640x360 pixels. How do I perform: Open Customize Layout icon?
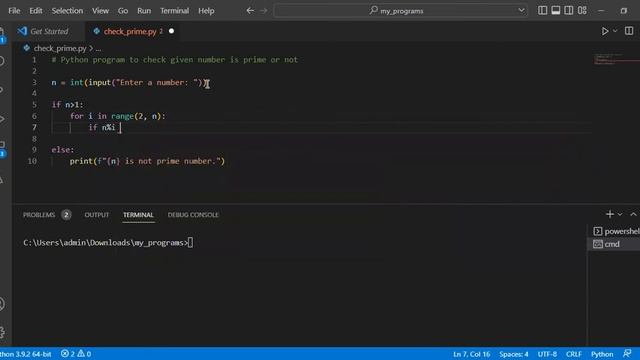click(582, 11)
